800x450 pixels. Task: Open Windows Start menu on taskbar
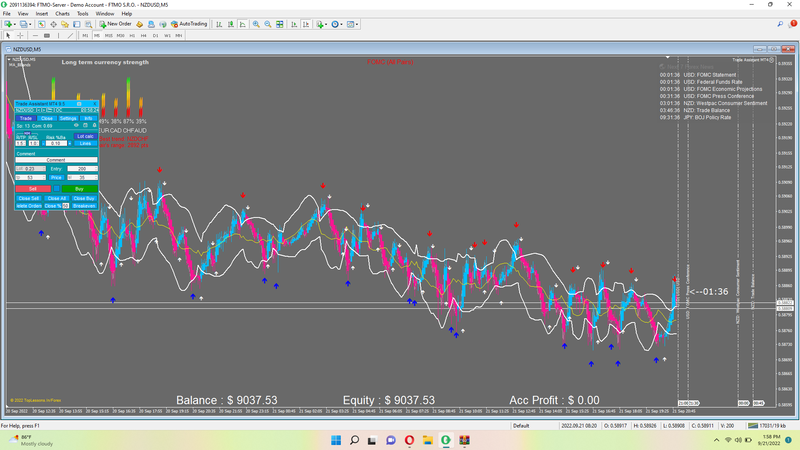(x=335, y=440)
